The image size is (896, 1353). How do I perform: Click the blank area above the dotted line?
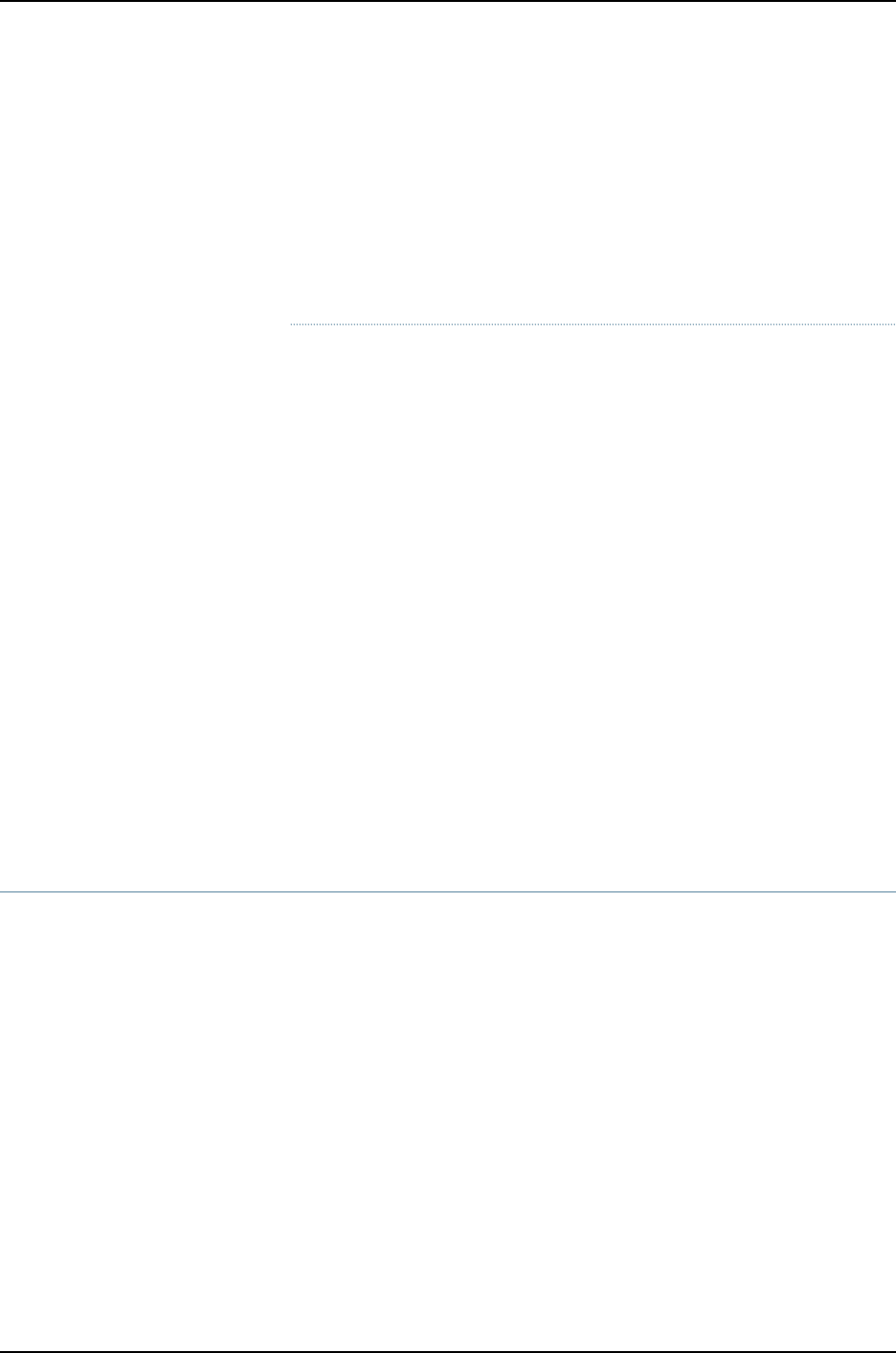click(593, 163)
